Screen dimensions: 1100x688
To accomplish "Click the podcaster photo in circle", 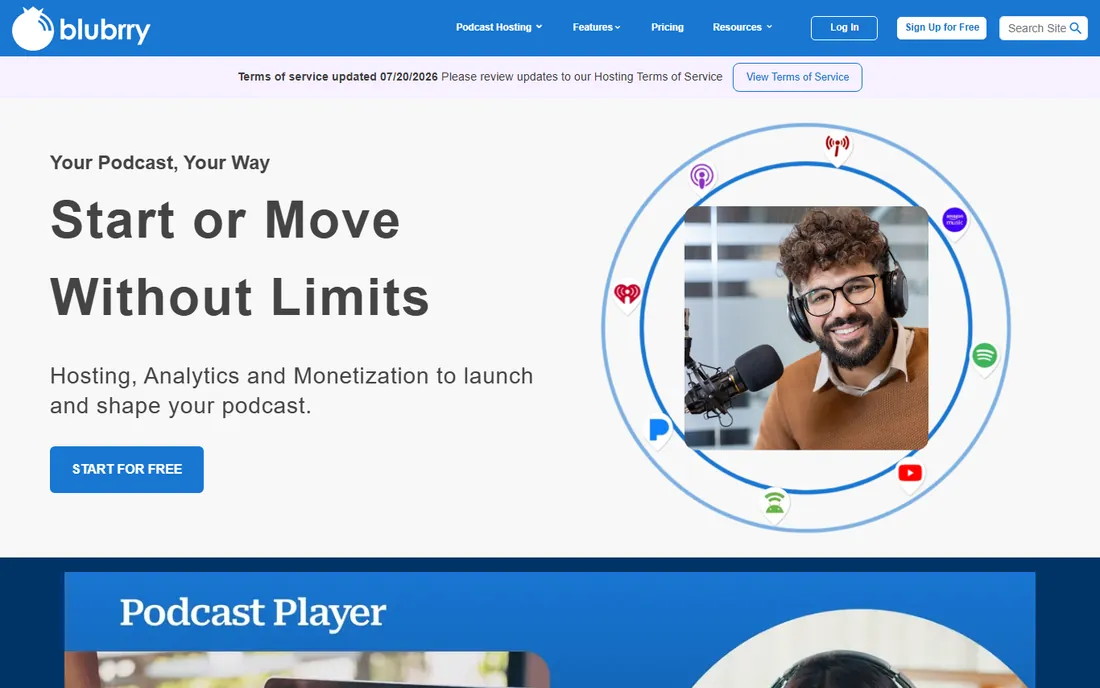I will click(806, 328).
